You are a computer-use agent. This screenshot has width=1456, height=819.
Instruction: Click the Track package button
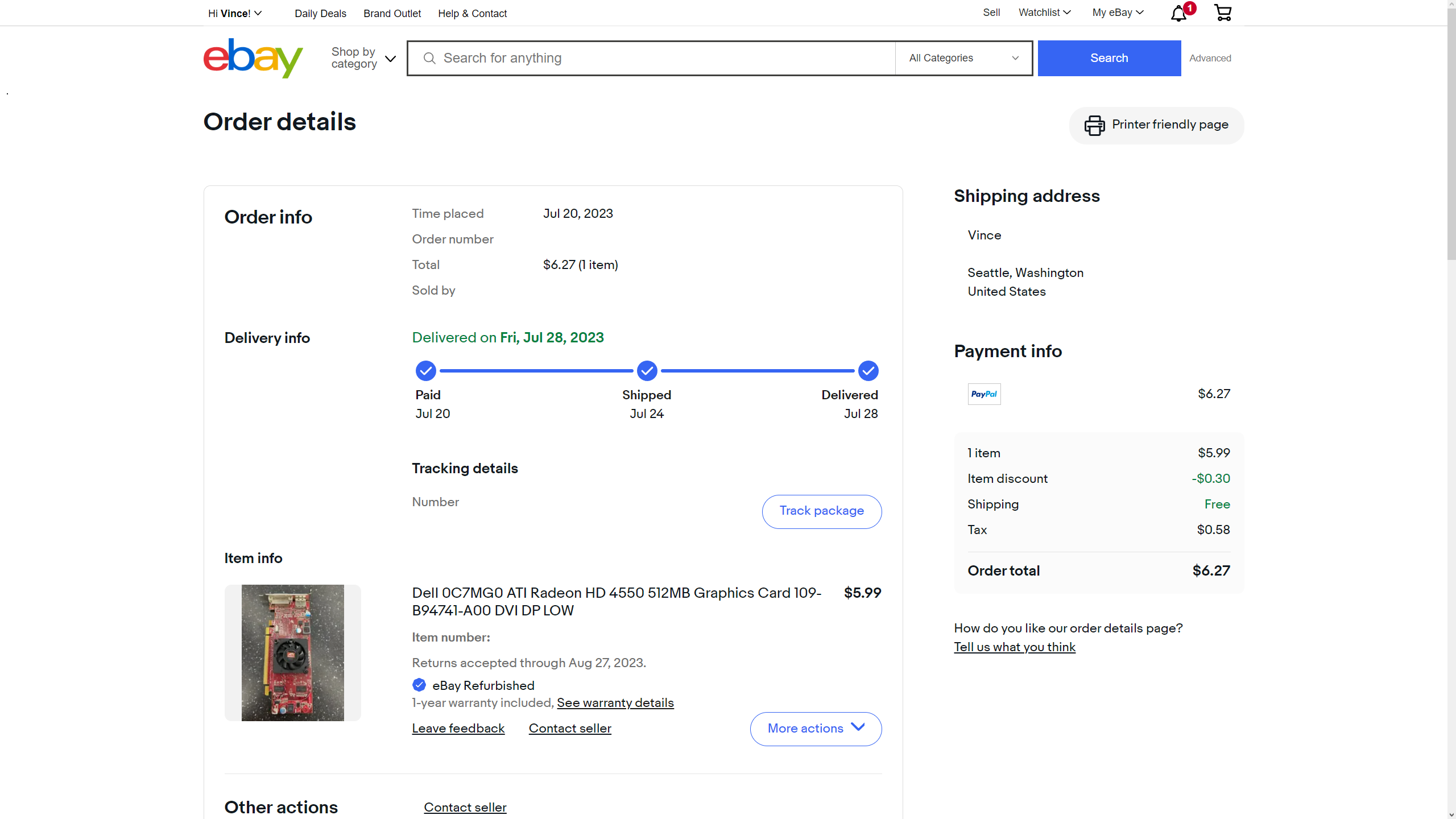(x=821, y=511)
